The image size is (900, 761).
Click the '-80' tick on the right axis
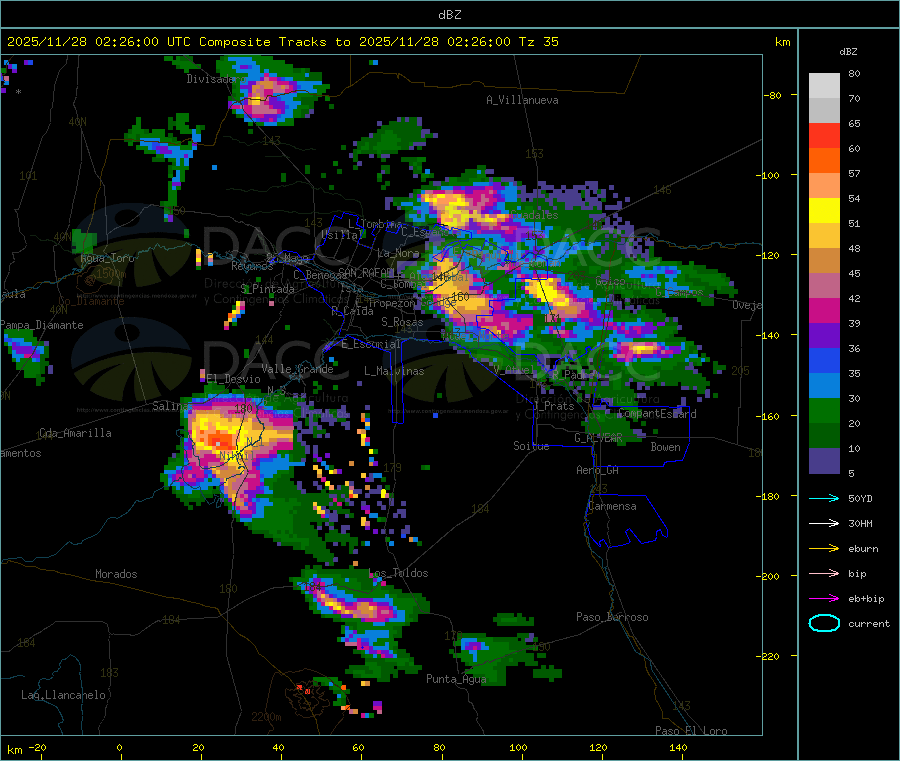pos(772,95)
